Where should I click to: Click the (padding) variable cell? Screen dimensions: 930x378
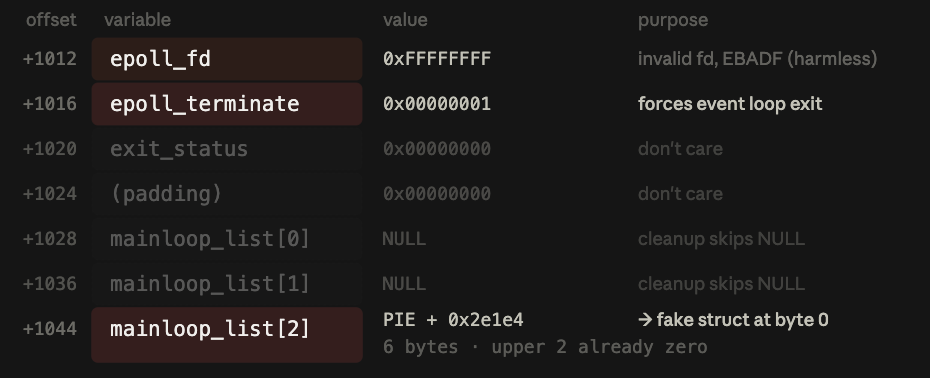coord(227,194)
